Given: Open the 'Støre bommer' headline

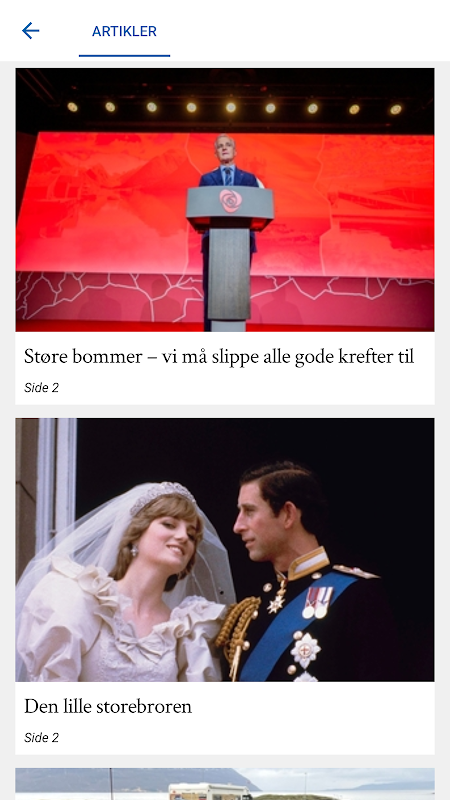Looking at the screenshot, I should tap(219, 356).
